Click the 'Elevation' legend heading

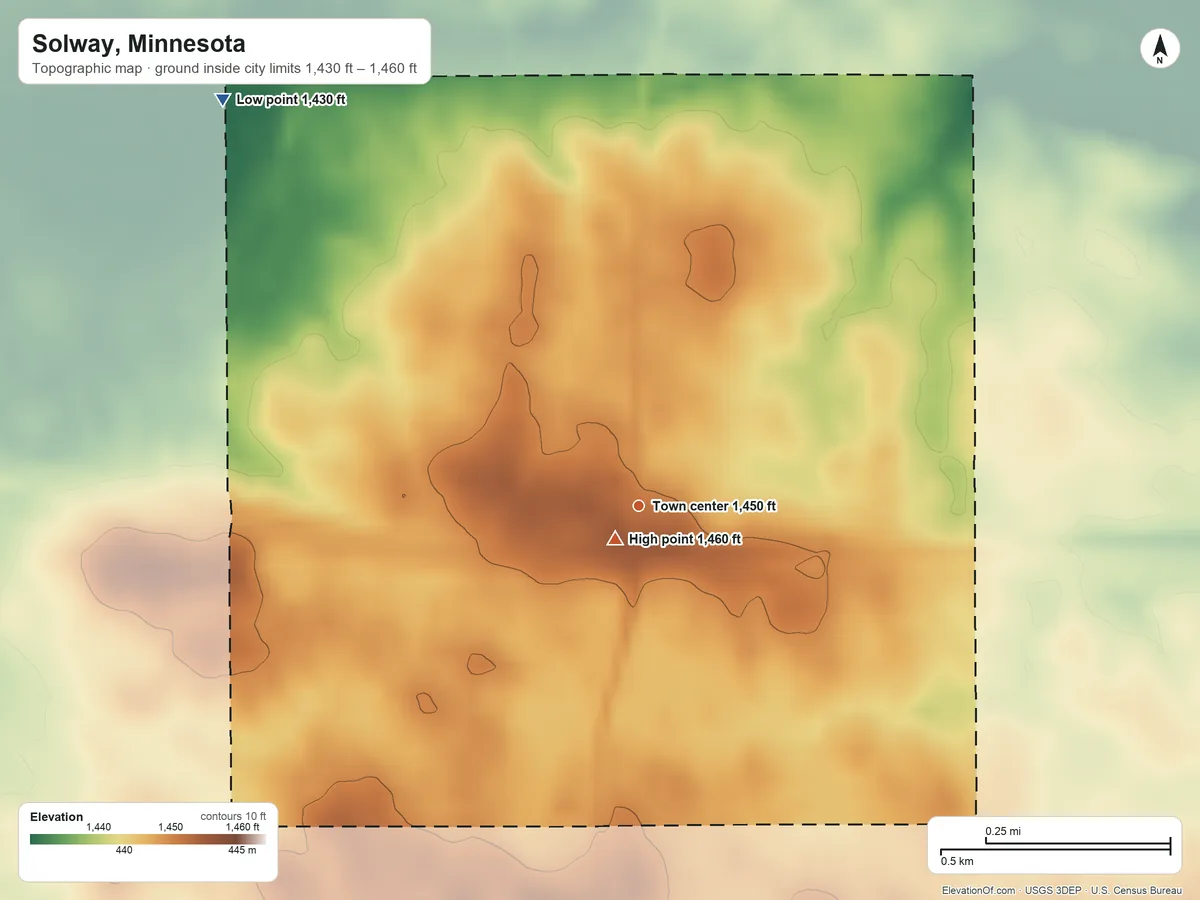pos(57,817)
